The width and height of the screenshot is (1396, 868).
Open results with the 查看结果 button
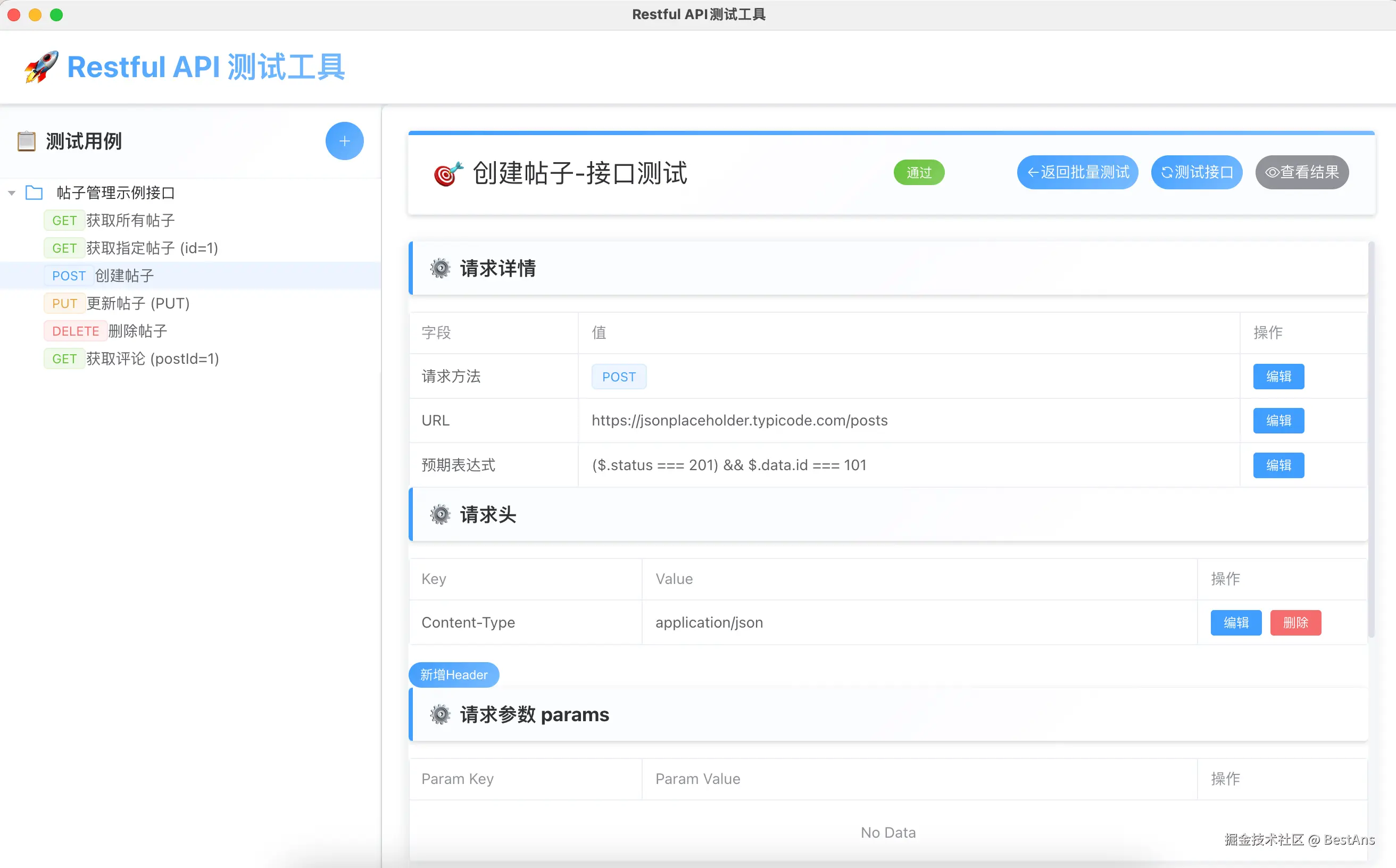[x=1301, y=172]
